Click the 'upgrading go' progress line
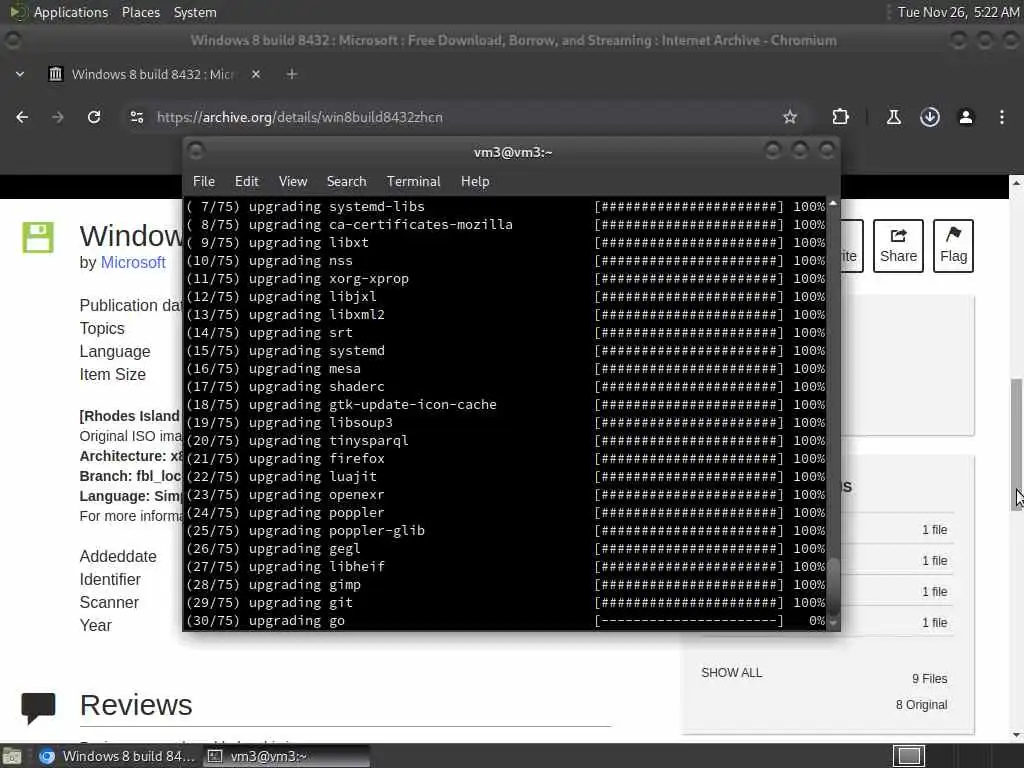The image size is (1024, 768). point(506,620)
